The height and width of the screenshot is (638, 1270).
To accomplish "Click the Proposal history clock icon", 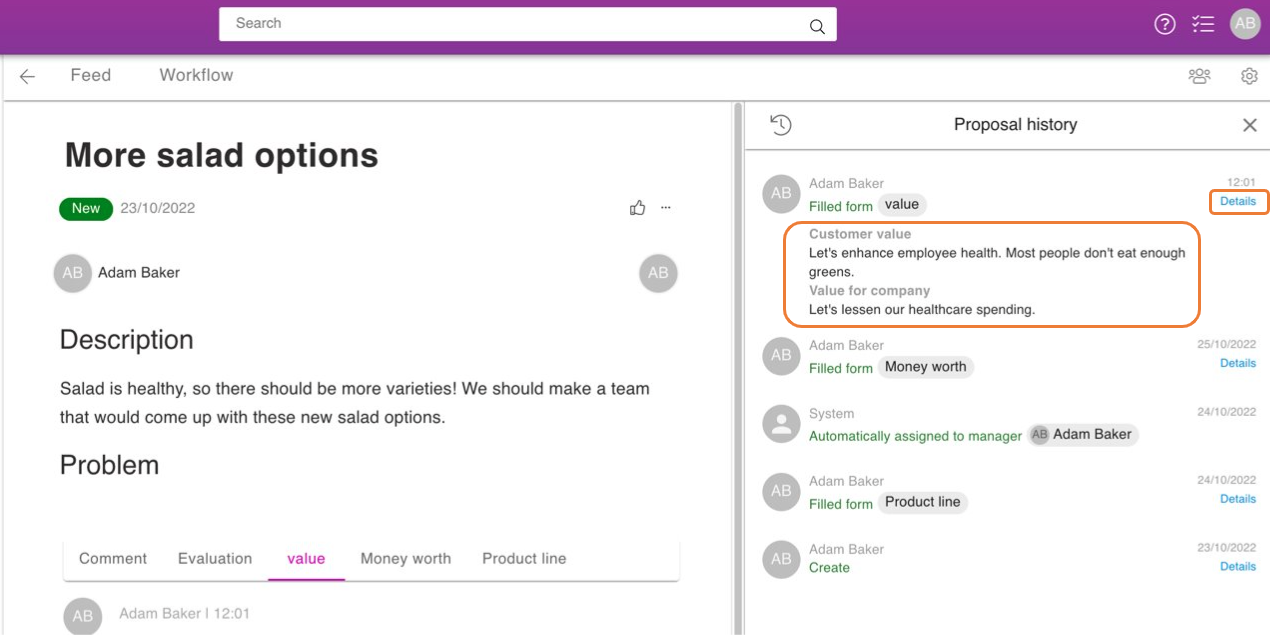I will coord(781,125).
